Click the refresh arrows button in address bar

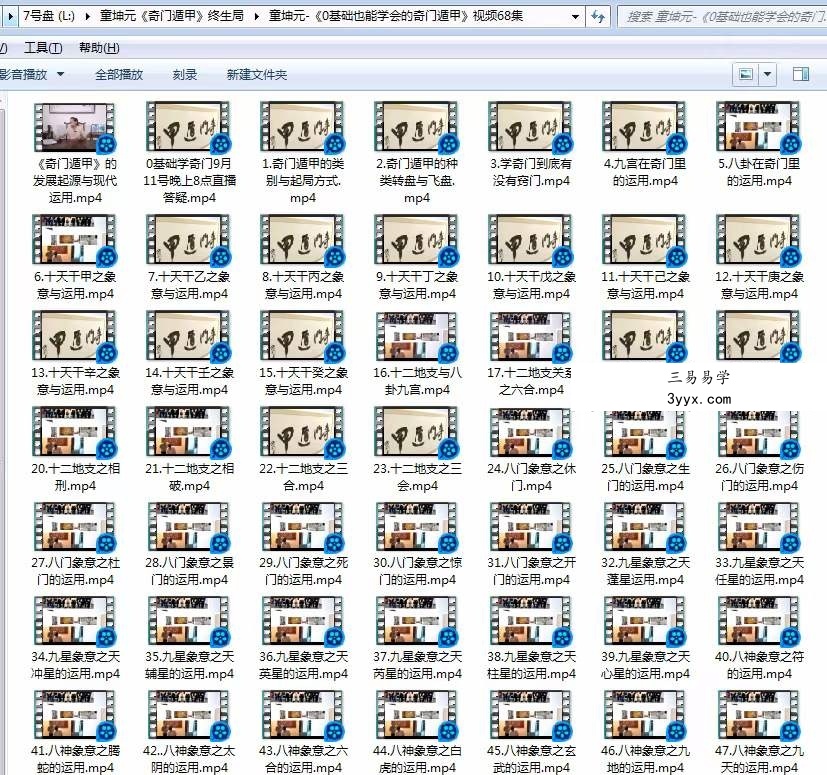point(598,16)
